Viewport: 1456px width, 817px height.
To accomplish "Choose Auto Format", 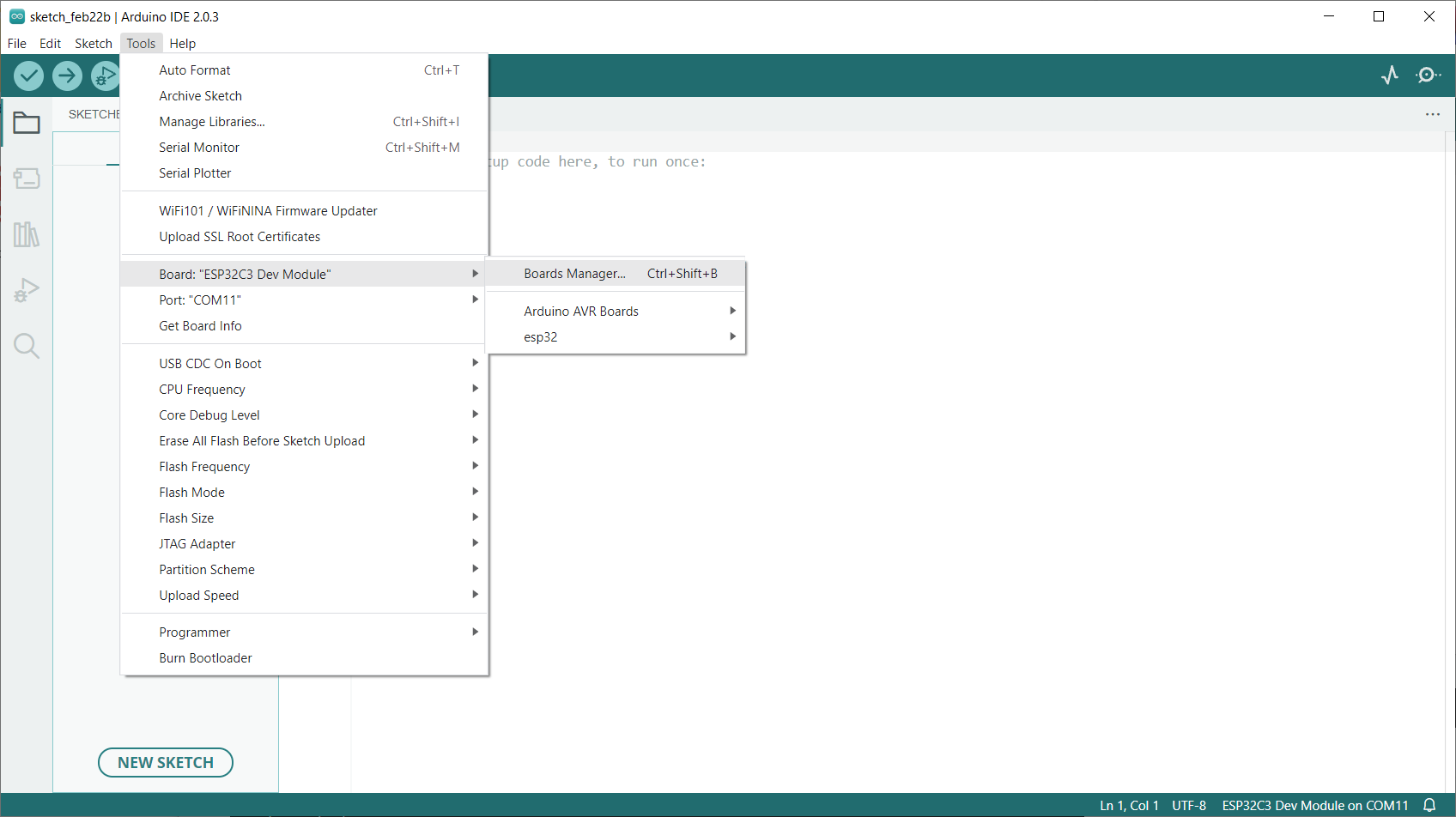I will point(305,70).
